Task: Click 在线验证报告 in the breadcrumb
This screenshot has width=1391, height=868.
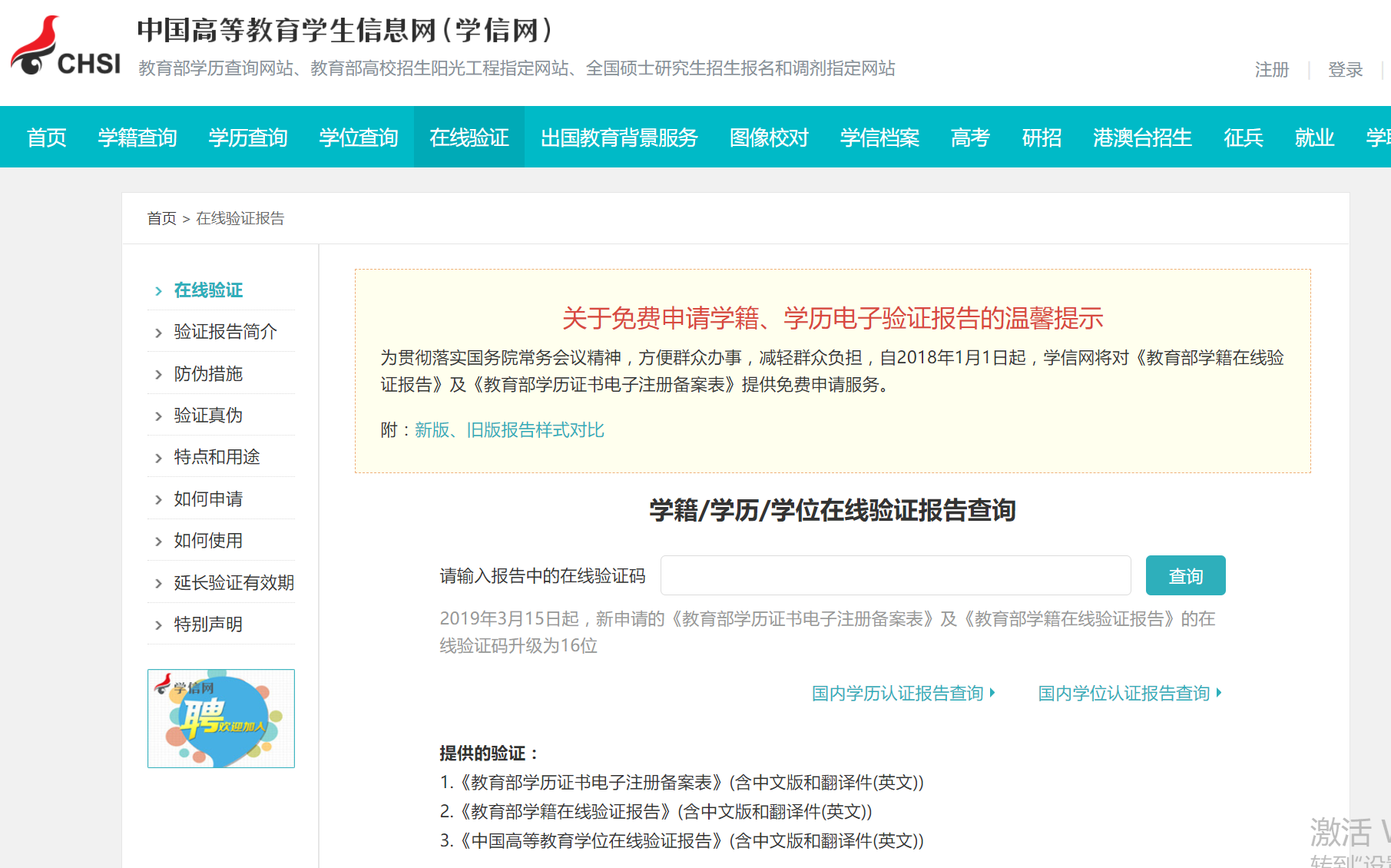Action: coord(240,218)
